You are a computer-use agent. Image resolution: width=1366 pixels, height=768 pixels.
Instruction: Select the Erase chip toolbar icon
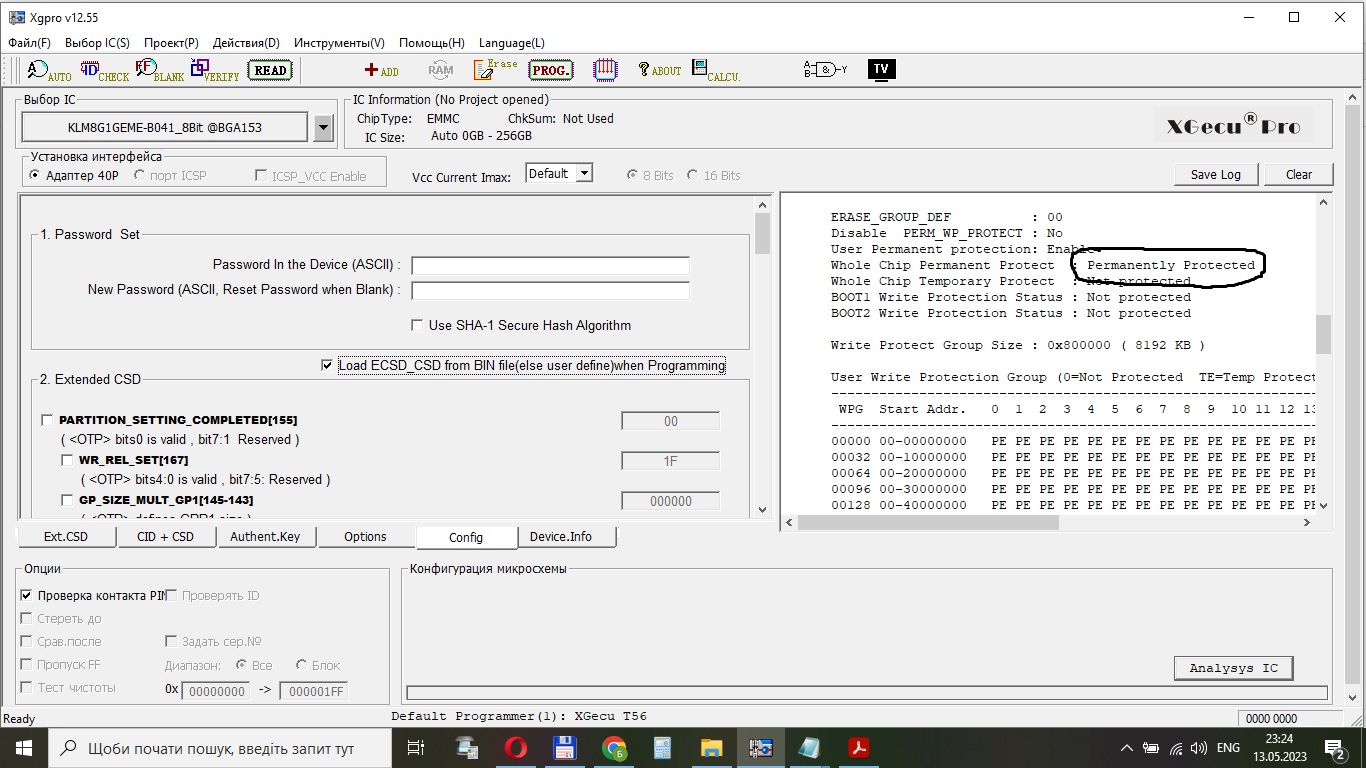[496, 69]
